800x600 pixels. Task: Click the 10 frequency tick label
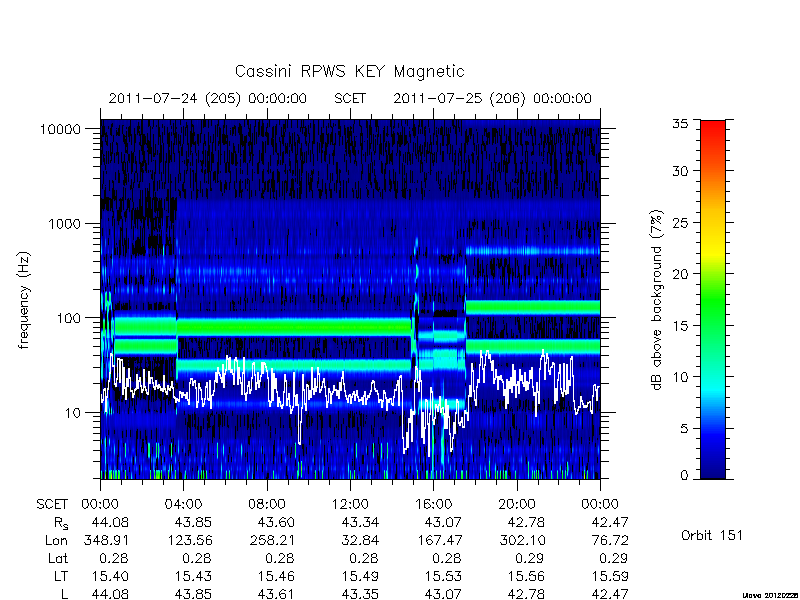(73, 412)
